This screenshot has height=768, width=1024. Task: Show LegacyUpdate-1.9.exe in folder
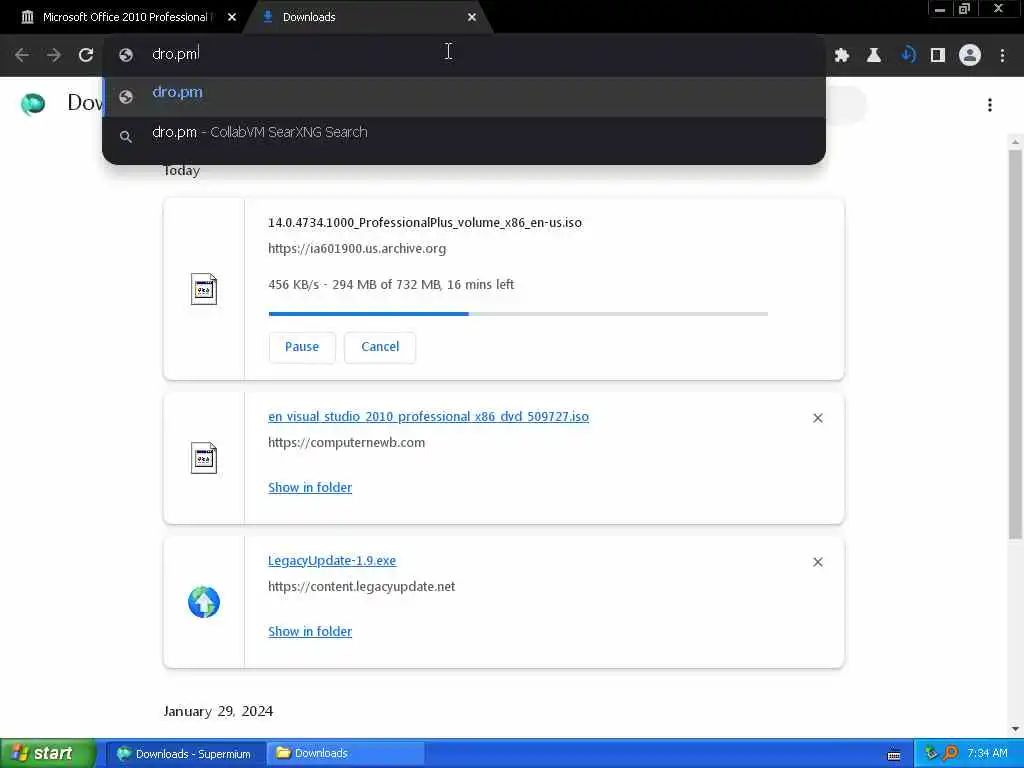point(310,632)
